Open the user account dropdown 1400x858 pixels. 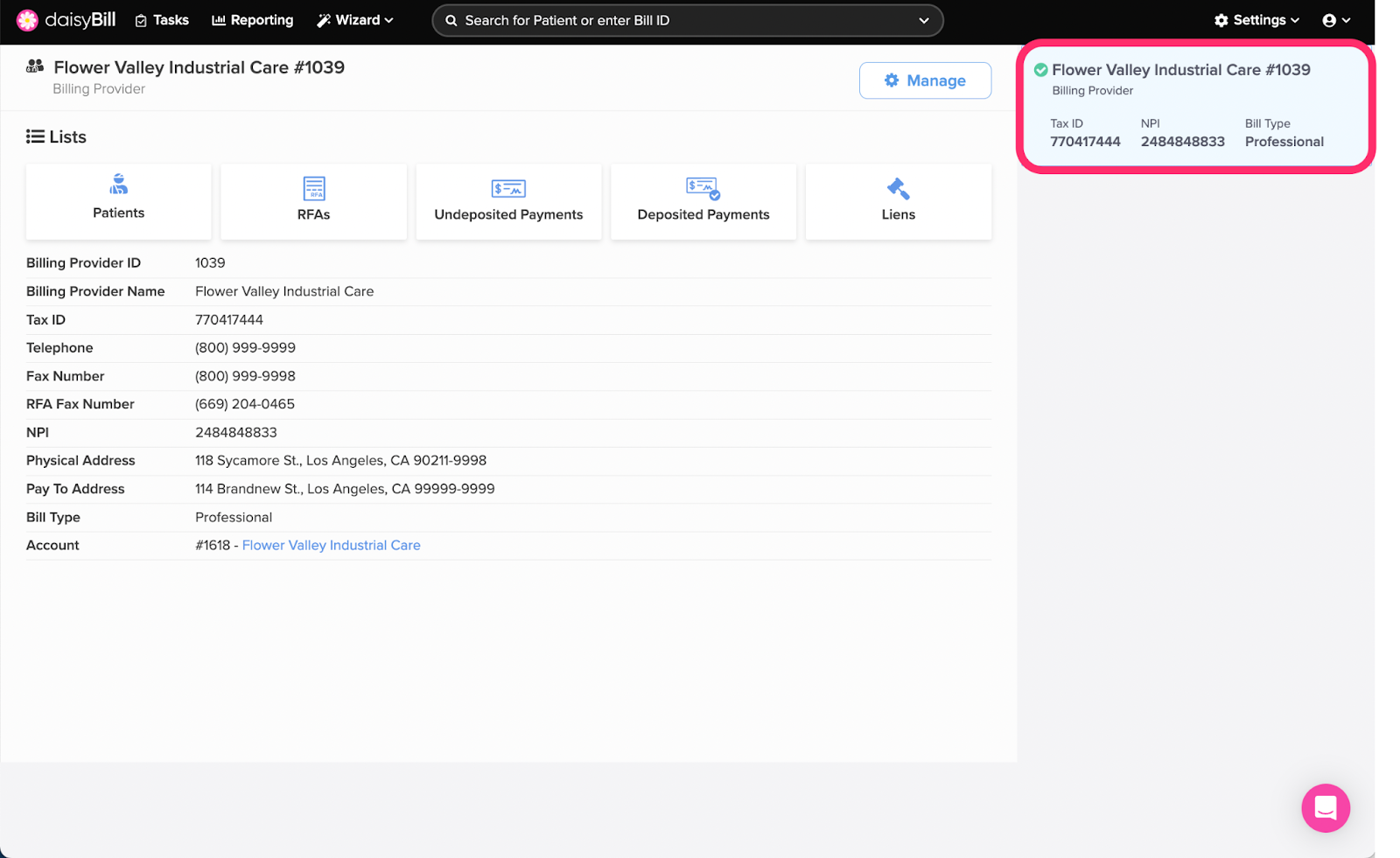pos(1336,20)
